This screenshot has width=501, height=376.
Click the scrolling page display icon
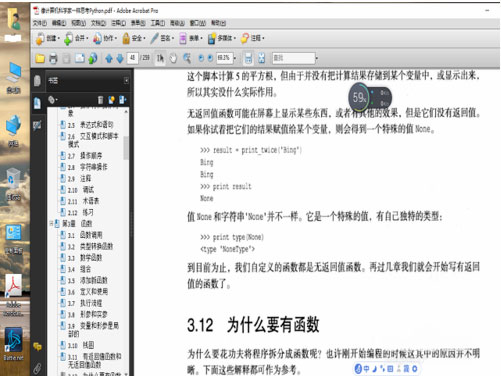point(248,58)
